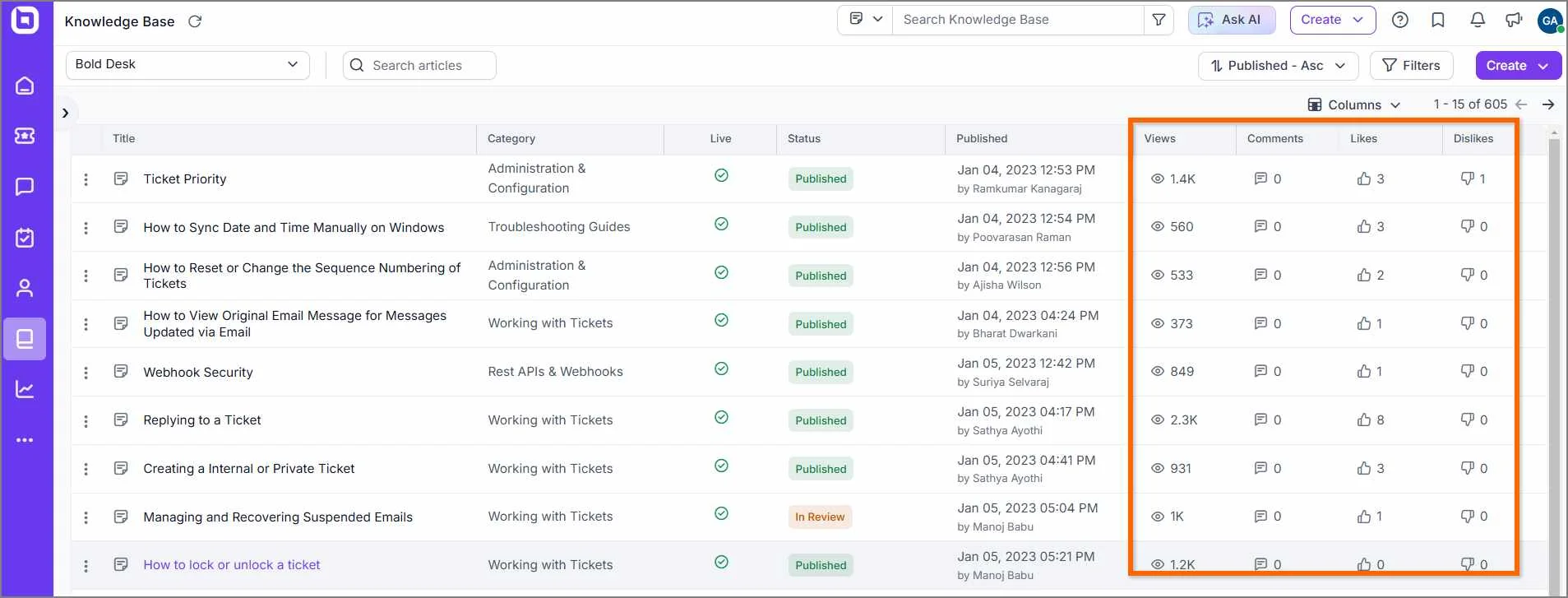Open row actions for Ticket Priority

[86, 179]
